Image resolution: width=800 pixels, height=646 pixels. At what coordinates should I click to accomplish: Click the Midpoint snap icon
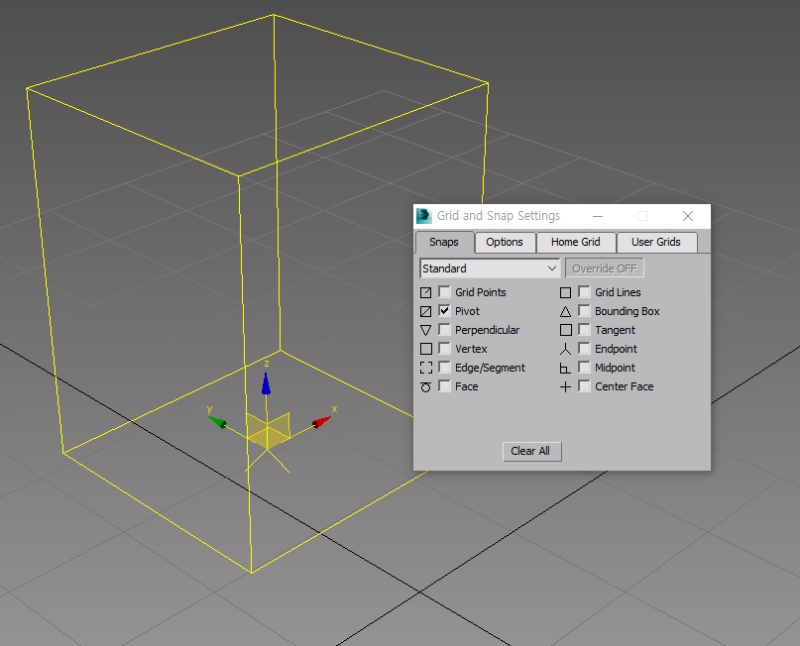tap(565, 367)
